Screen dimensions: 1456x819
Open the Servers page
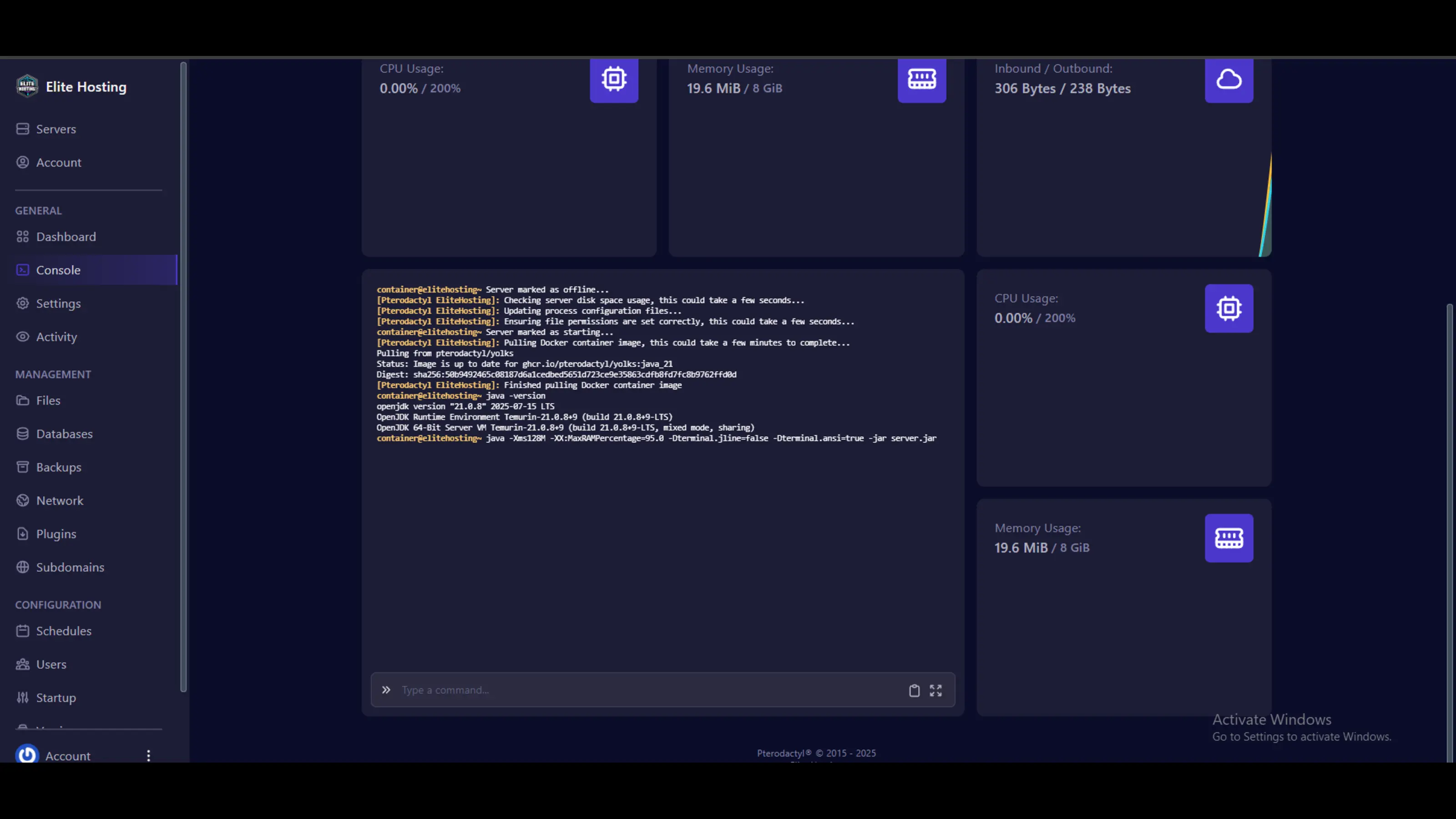click(x=56, y=129)
